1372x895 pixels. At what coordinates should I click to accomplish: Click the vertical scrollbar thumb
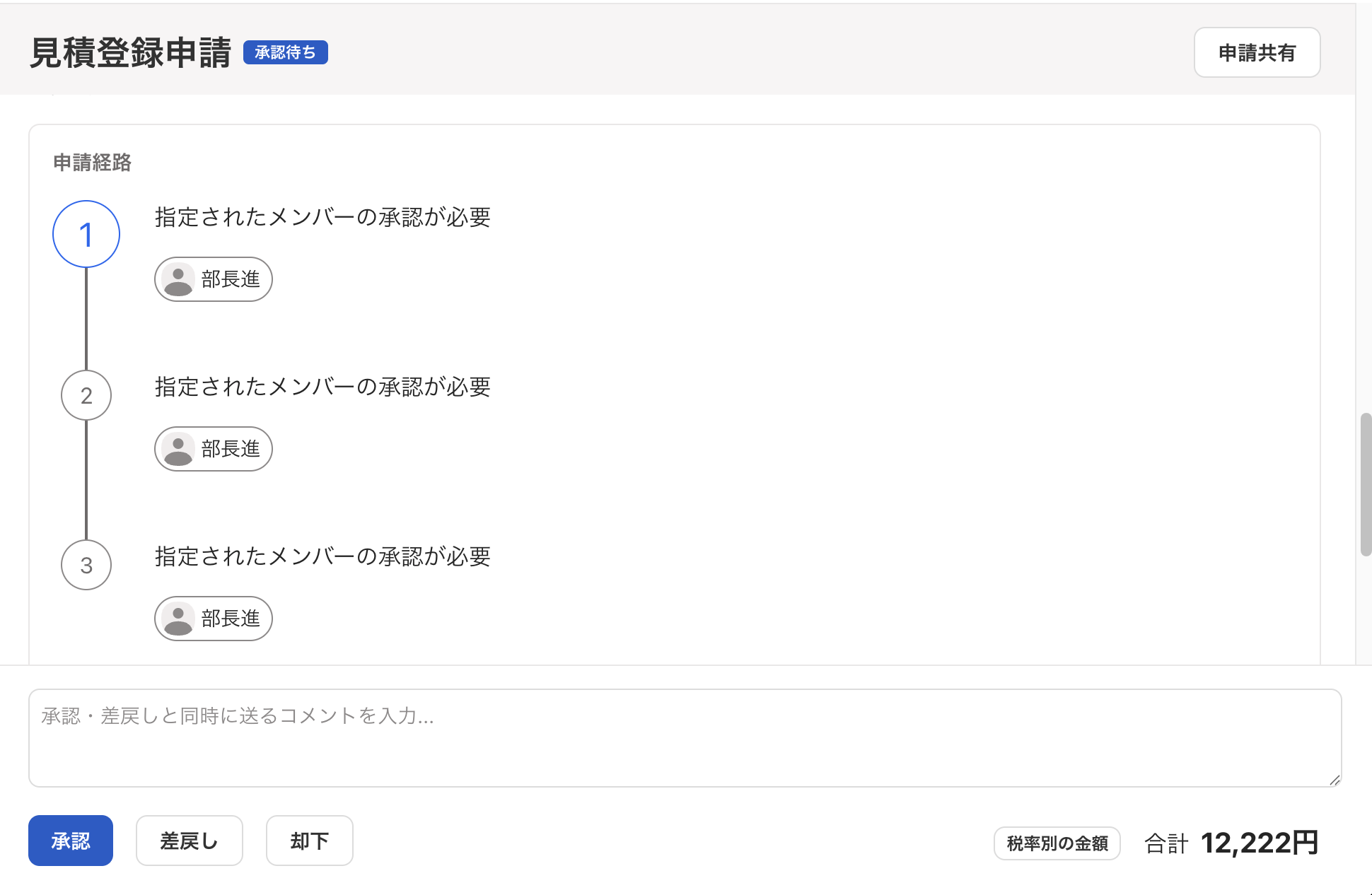[x=1366, y=485]
